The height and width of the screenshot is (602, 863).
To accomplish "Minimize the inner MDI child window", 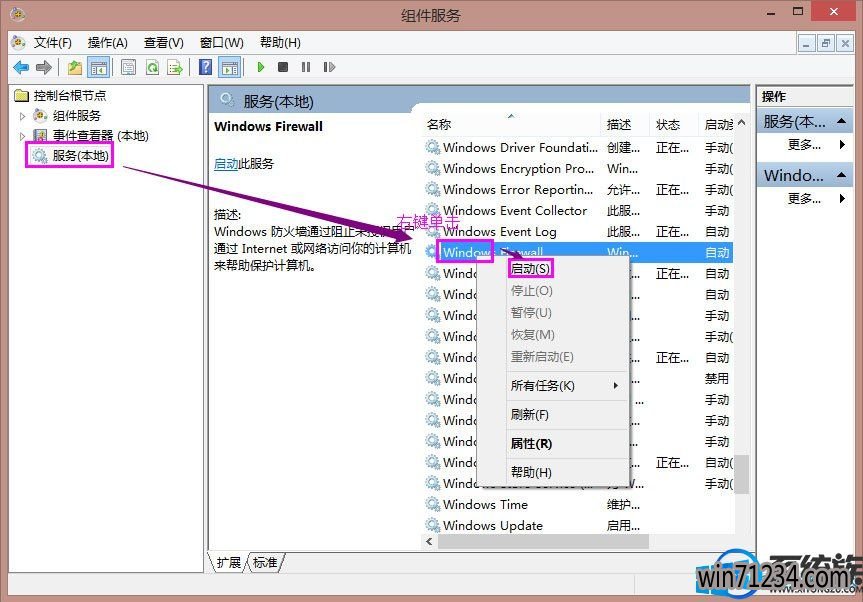I will click(806, 43).
